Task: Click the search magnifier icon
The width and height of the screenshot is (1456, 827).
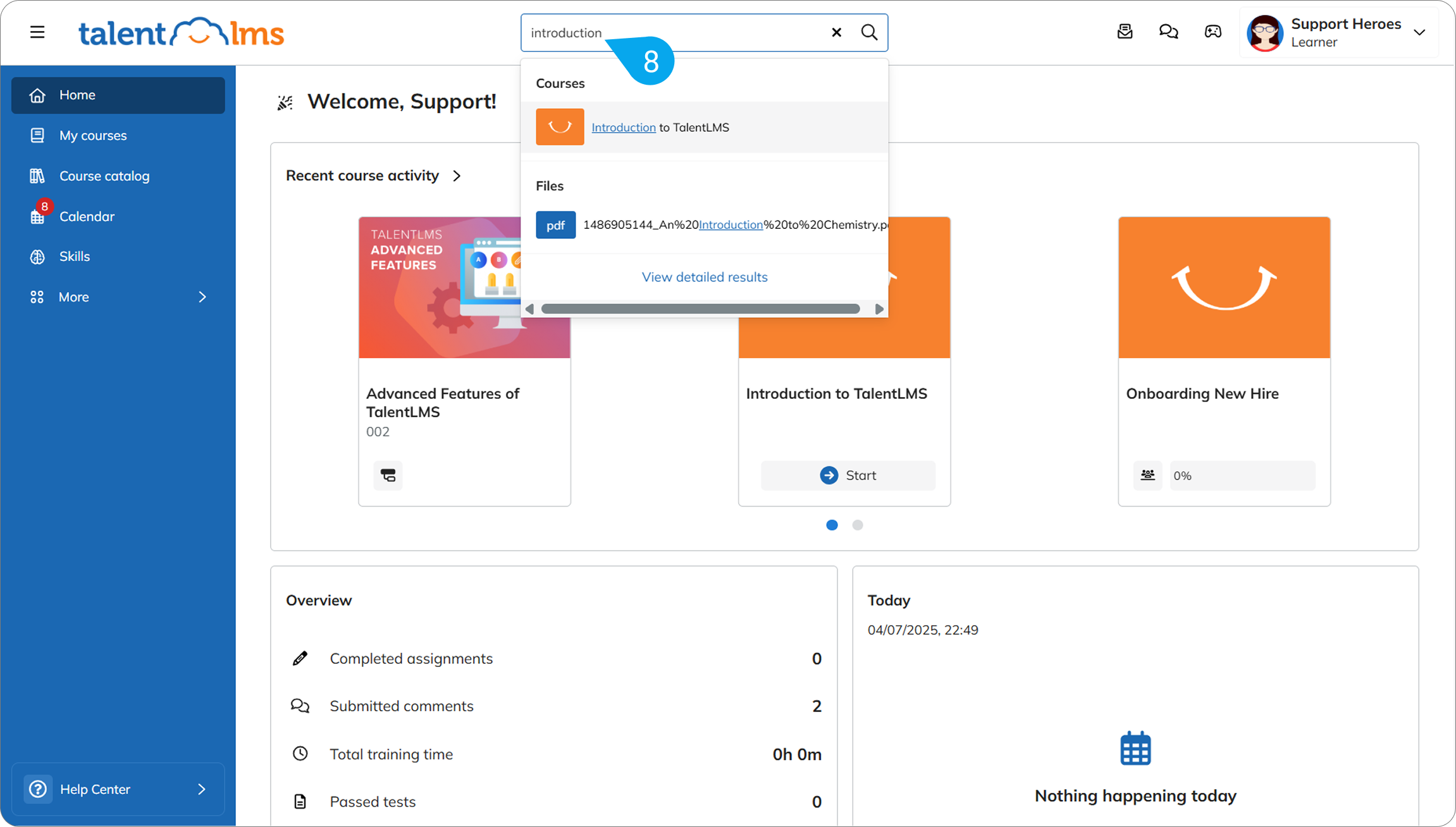Action: (870, 32)
